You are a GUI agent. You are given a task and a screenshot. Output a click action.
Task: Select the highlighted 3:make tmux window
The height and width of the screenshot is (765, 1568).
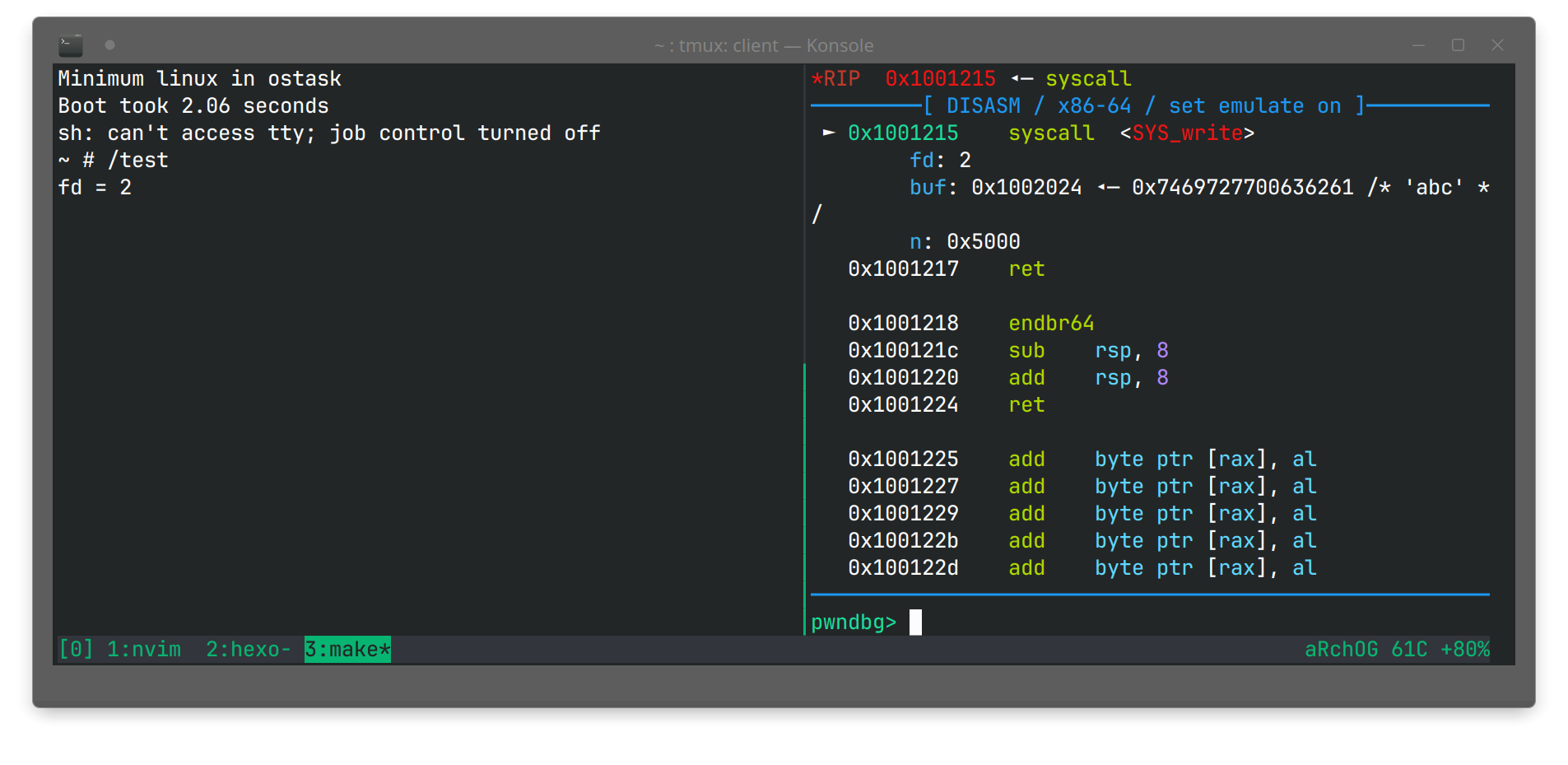347,649
